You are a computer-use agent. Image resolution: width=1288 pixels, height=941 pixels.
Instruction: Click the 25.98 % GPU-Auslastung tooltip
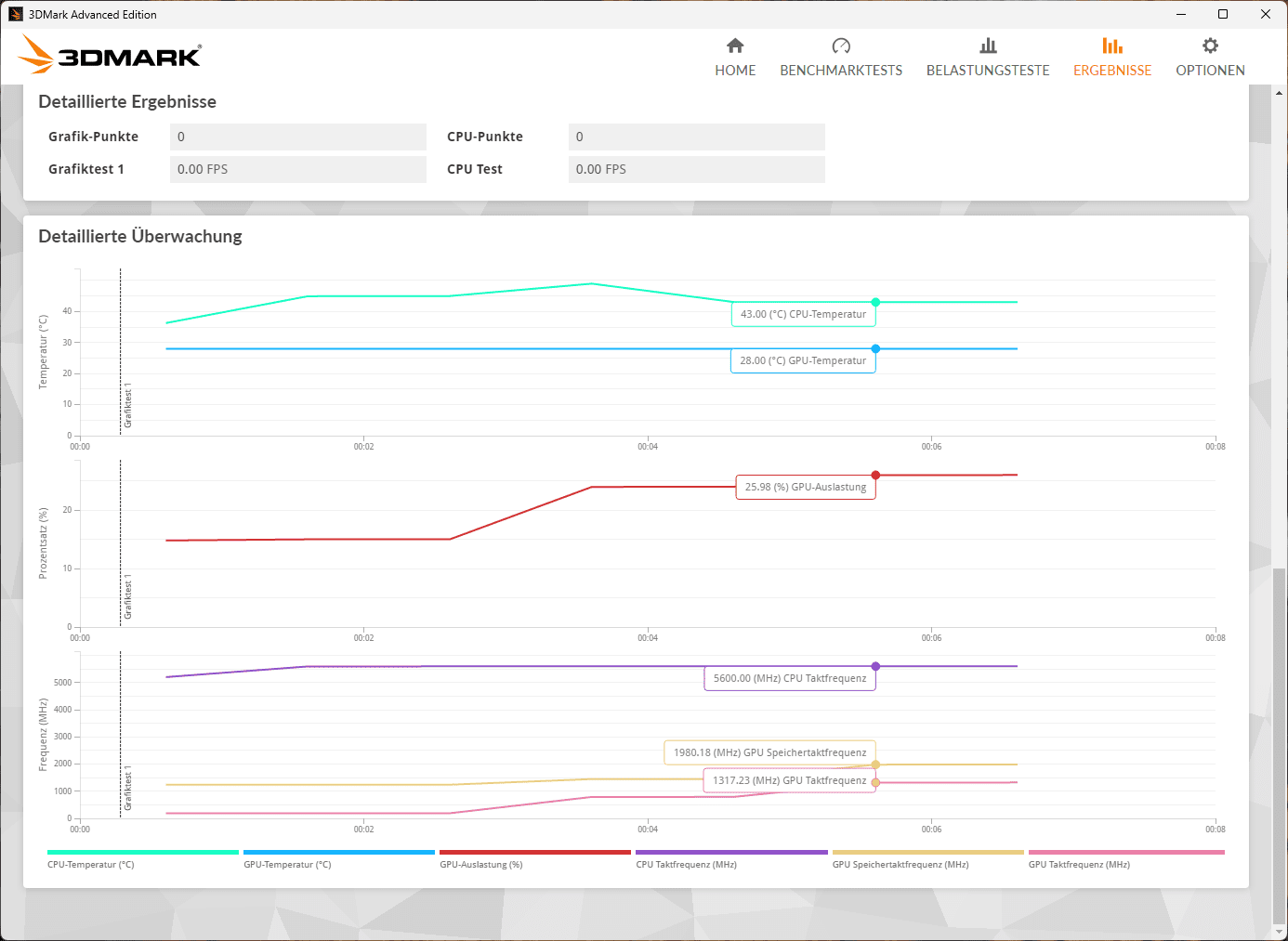(x=806, y=487)
